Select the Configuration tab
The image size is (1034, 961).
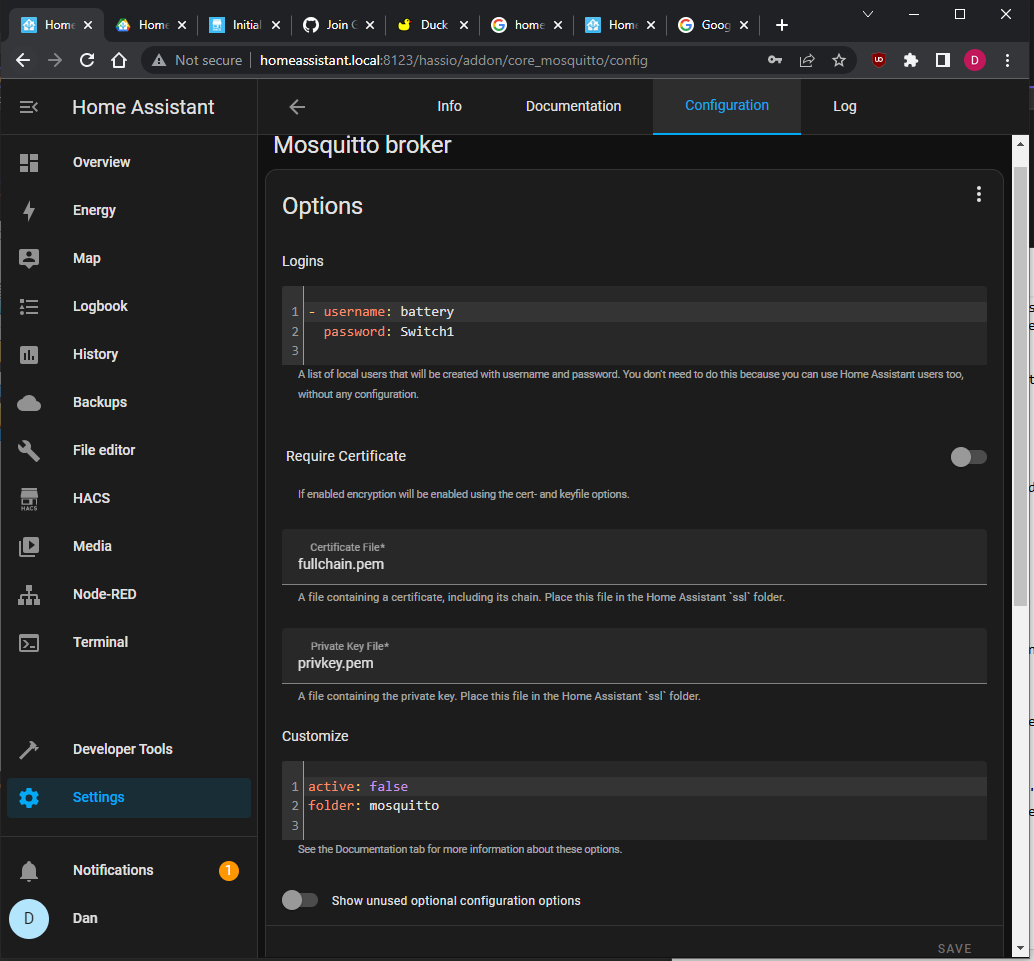tap(727, 106)
